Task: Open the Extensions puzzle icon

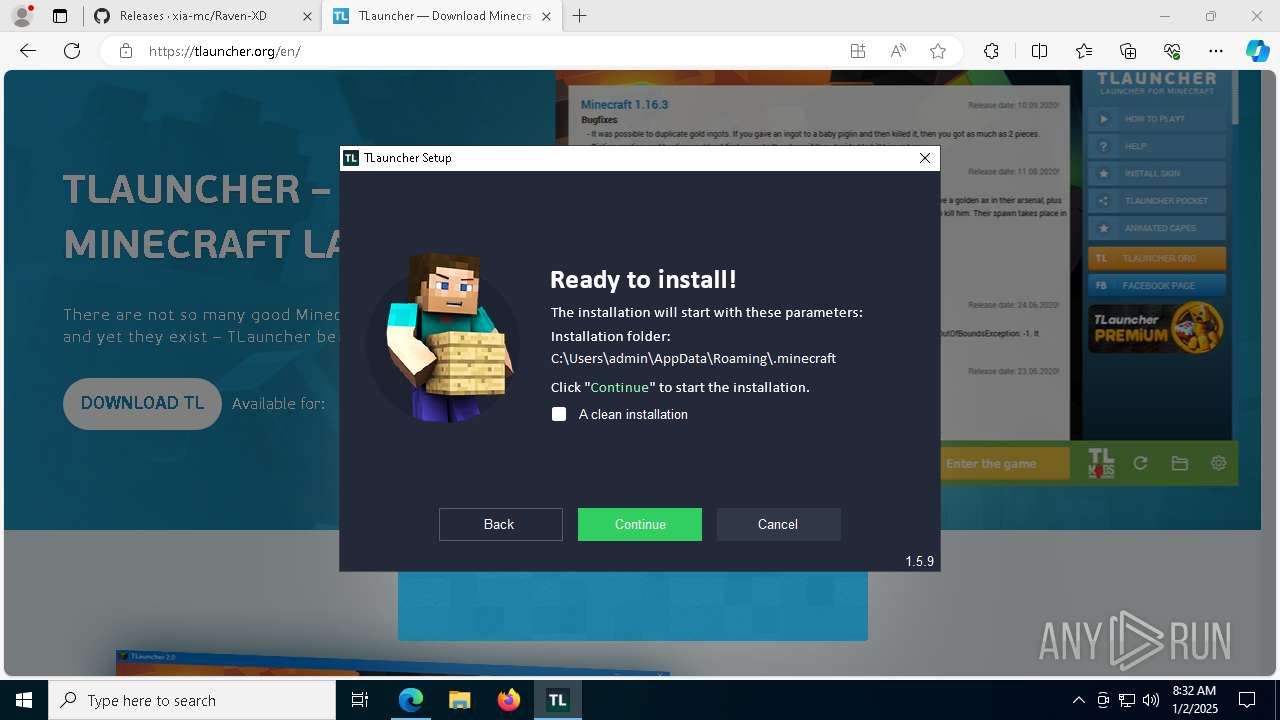Action: click(991, 51)
